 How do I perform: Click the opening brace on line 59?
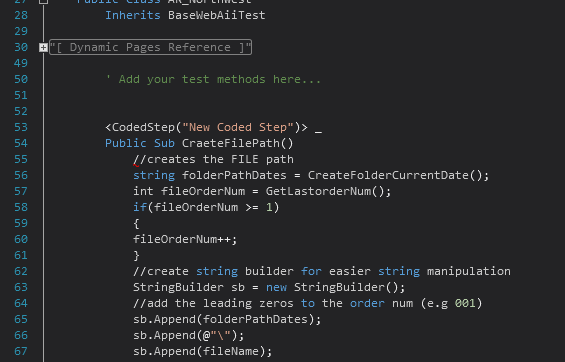[136, 223]
